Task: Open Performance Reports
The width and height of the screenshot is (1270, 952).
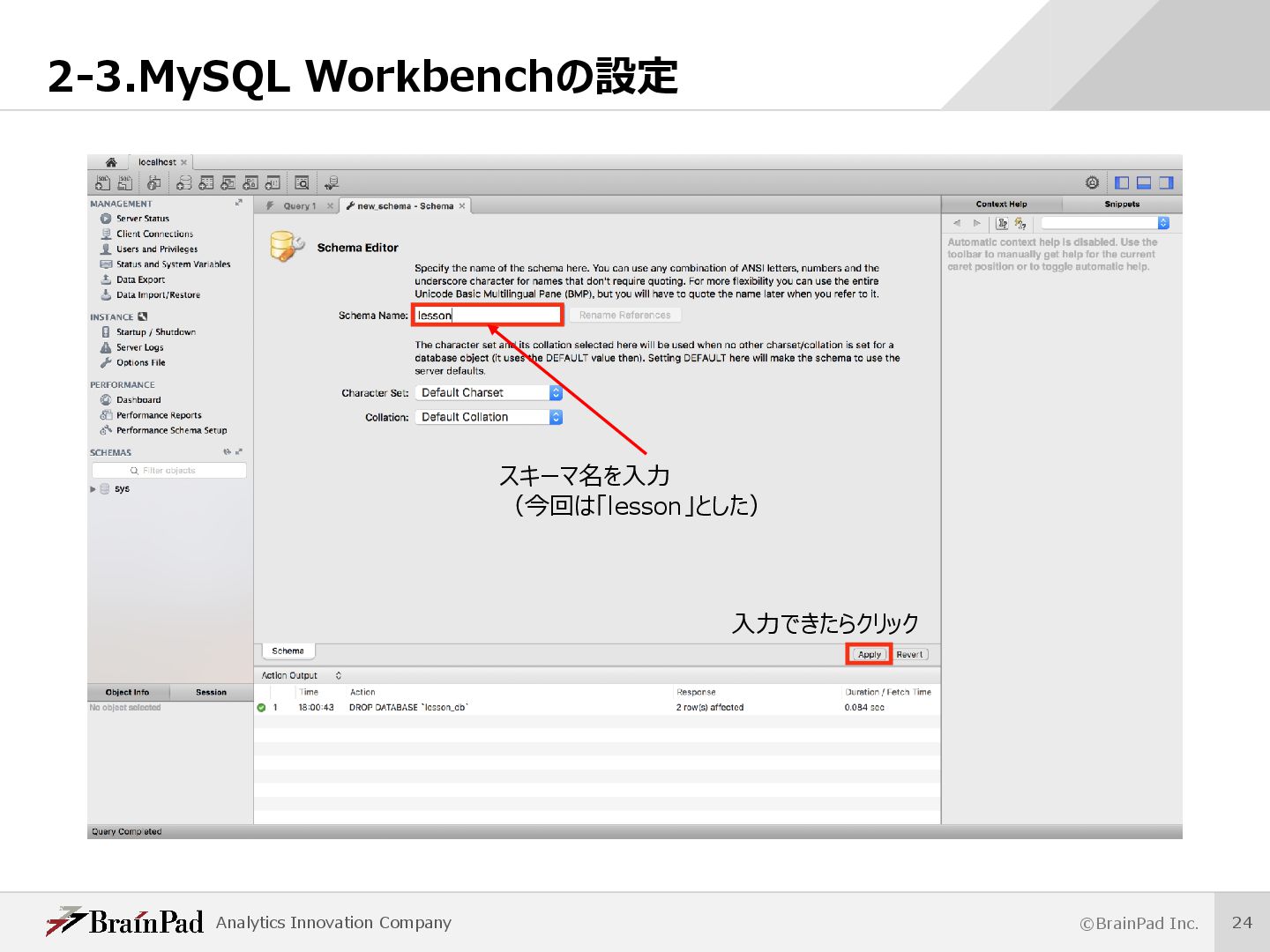Action: (x=151, y=415)
